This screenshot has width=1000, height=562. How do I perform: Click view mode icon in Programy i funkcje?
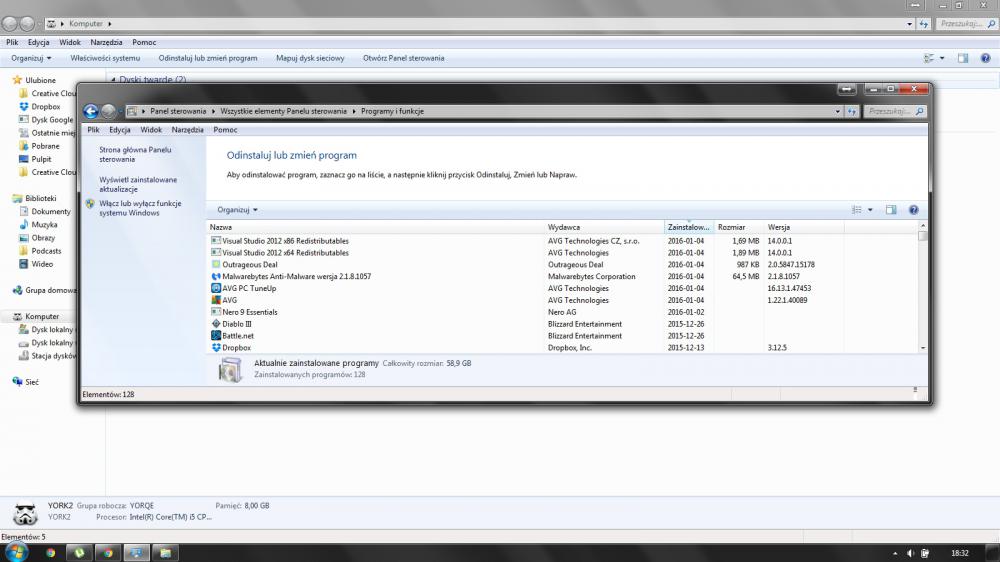tap(857, 210)
